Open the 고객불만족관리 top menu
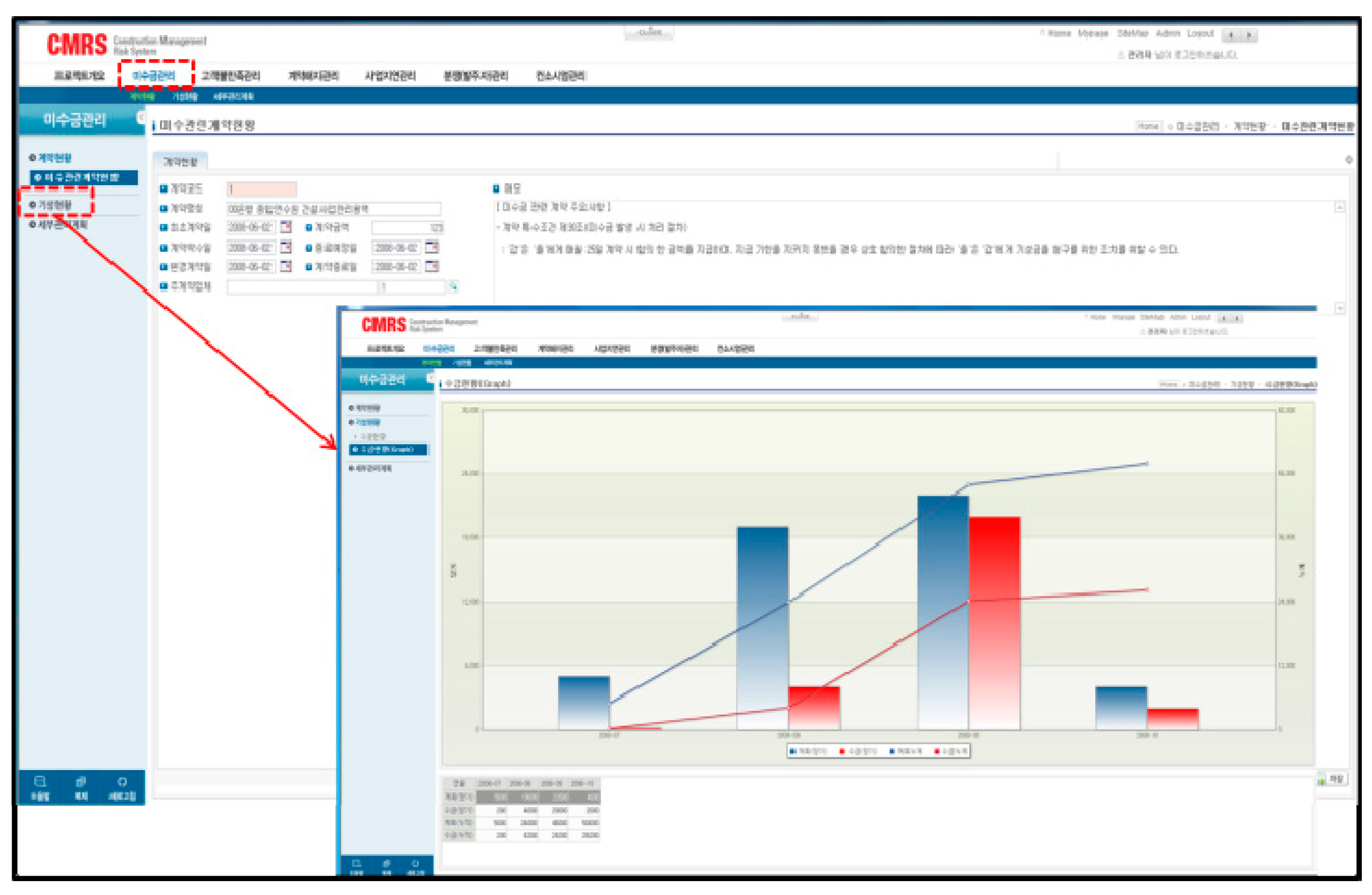The width and height of the screenshot is (1372, 895). pyautogui.click(x=231, y=76)
